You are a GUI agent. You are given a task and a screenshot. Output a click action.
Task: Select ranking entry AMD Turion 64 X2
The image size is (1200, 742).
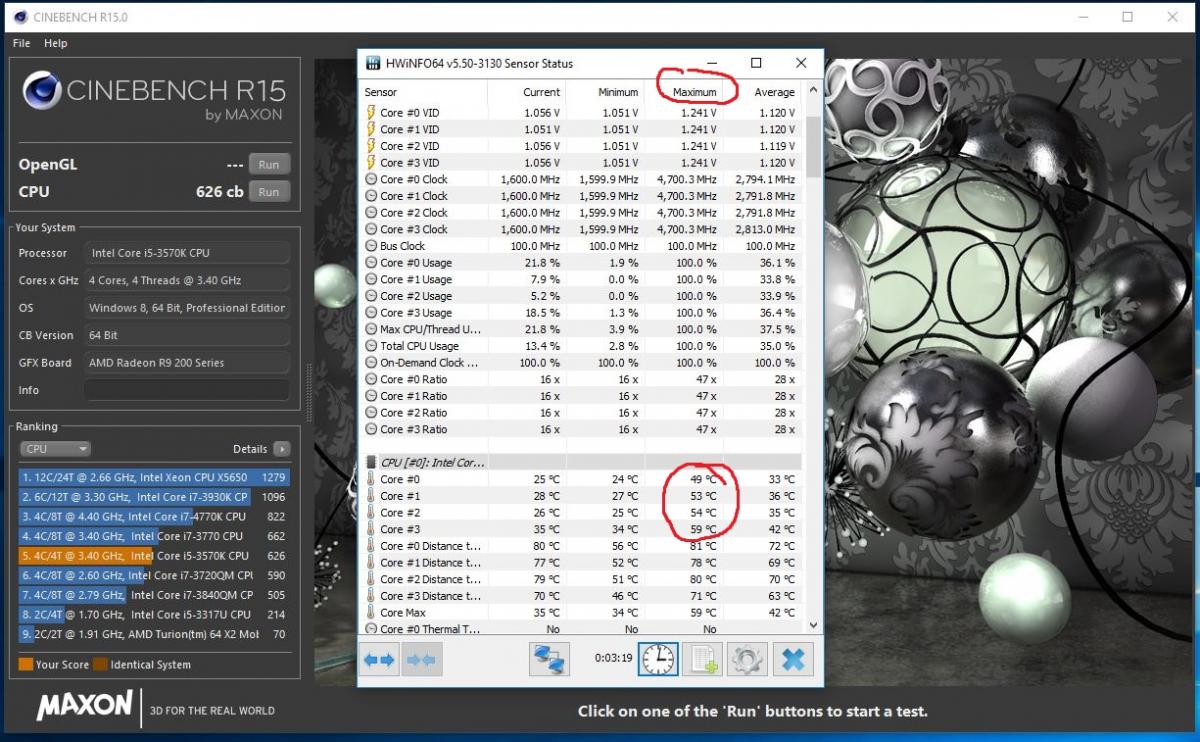[x=154, y=634]
